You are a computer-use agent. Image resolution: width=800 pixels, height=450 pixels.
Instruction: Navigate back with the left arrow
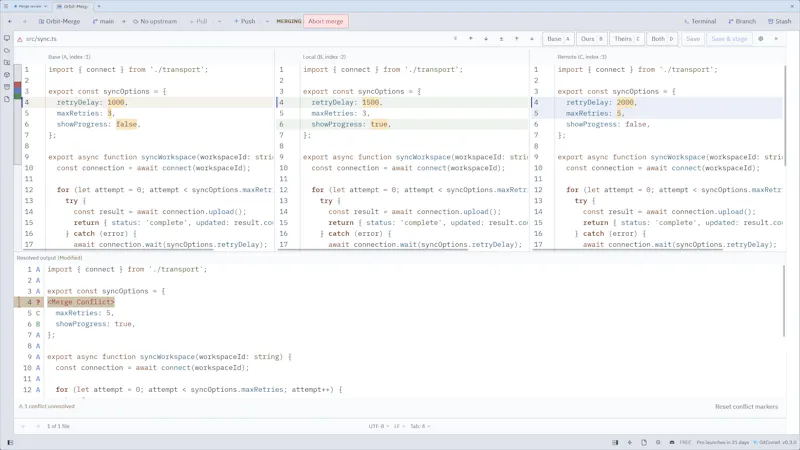pyautogui.click(x=10, y=21)
